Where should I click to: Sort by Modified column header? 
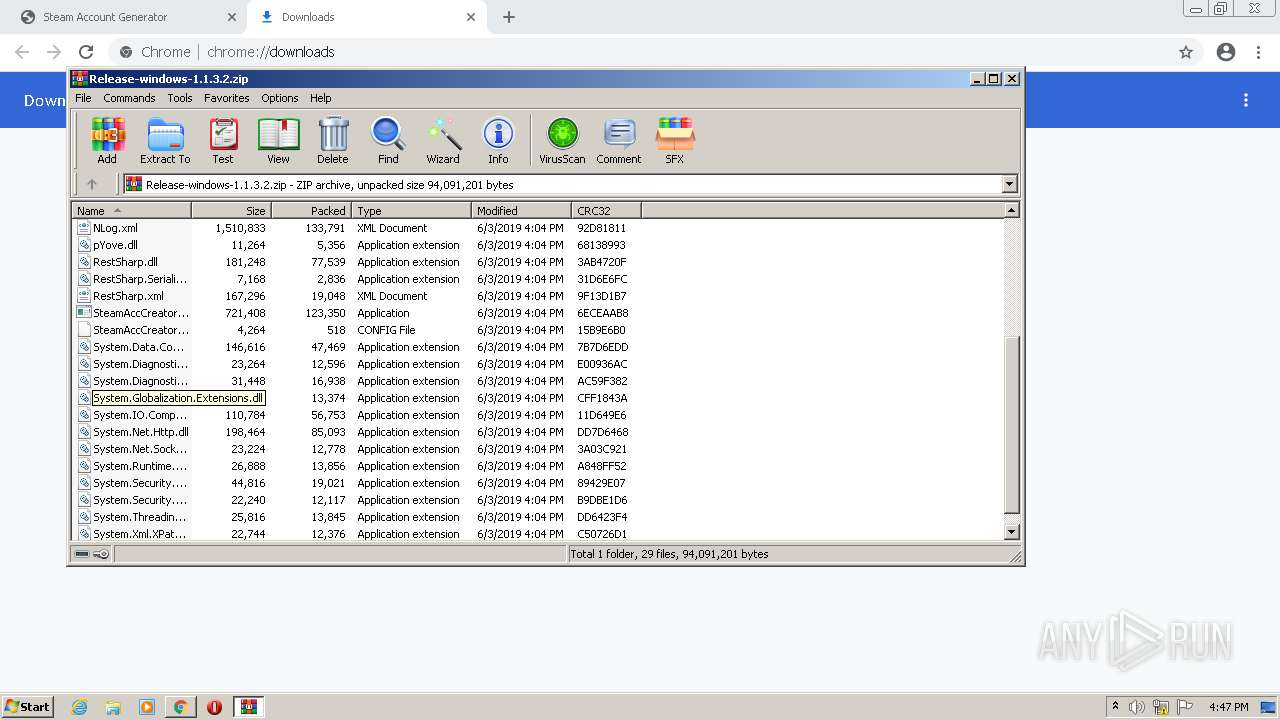pyautogui.click(x=521, y=210)
